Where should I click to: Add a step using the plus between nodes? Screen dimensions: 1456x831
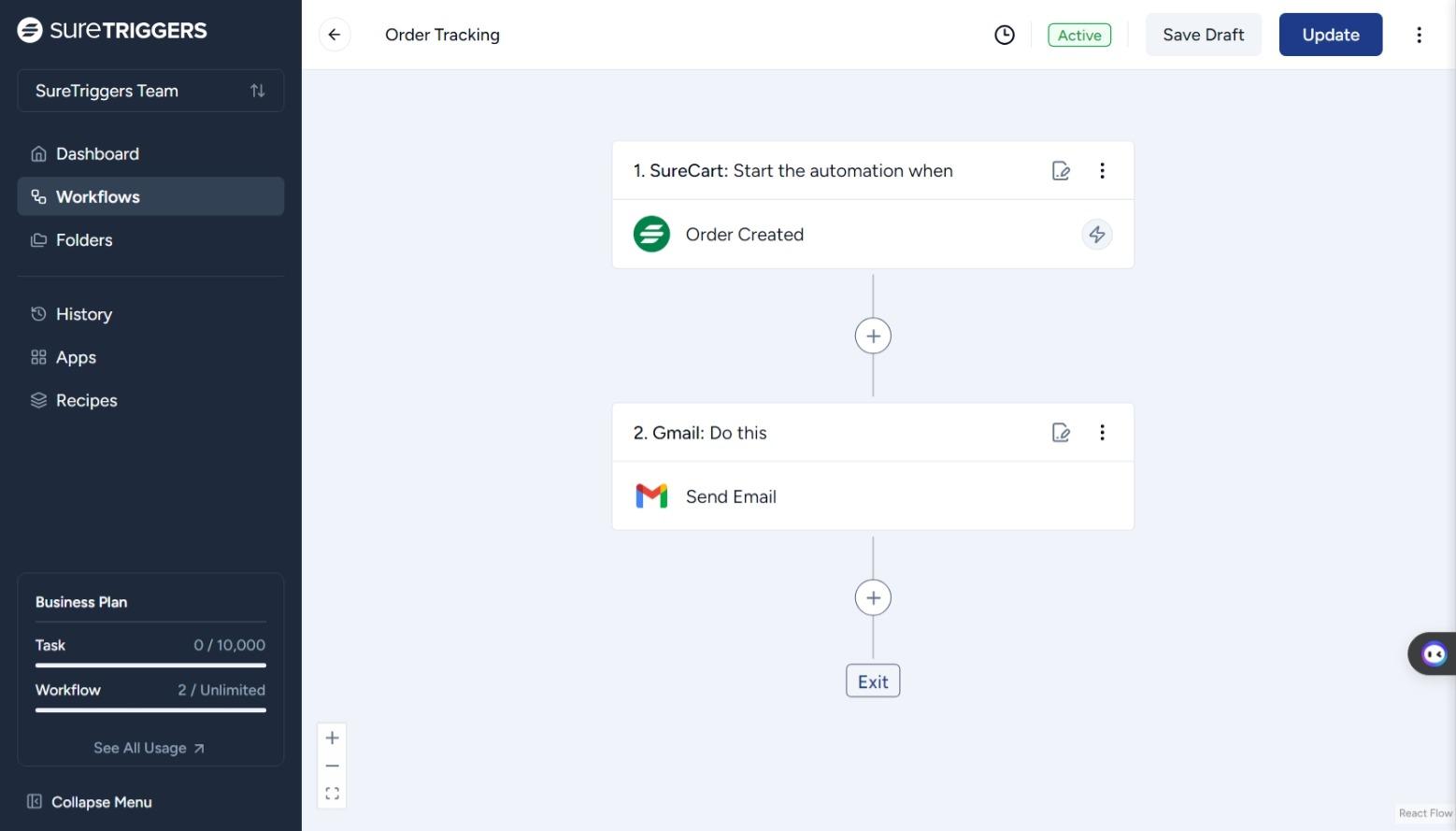(872, 336)
